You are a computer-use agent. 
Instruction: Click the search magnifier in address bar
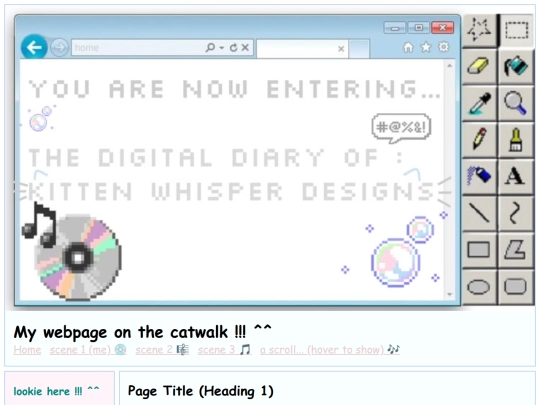click(x=210, y=47)
